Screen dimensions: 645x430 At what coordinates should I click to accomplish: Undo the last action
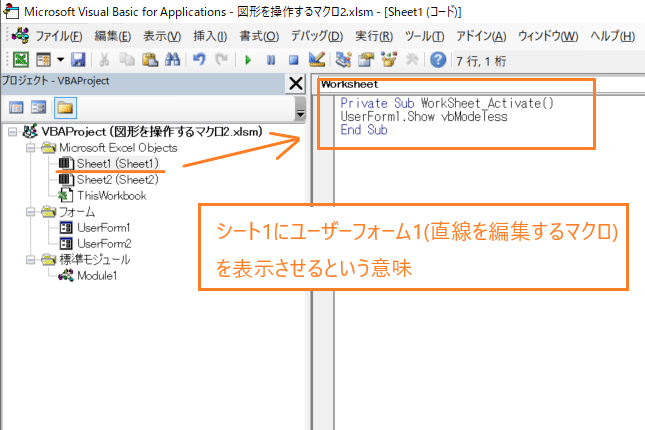[x=200, y=60]
